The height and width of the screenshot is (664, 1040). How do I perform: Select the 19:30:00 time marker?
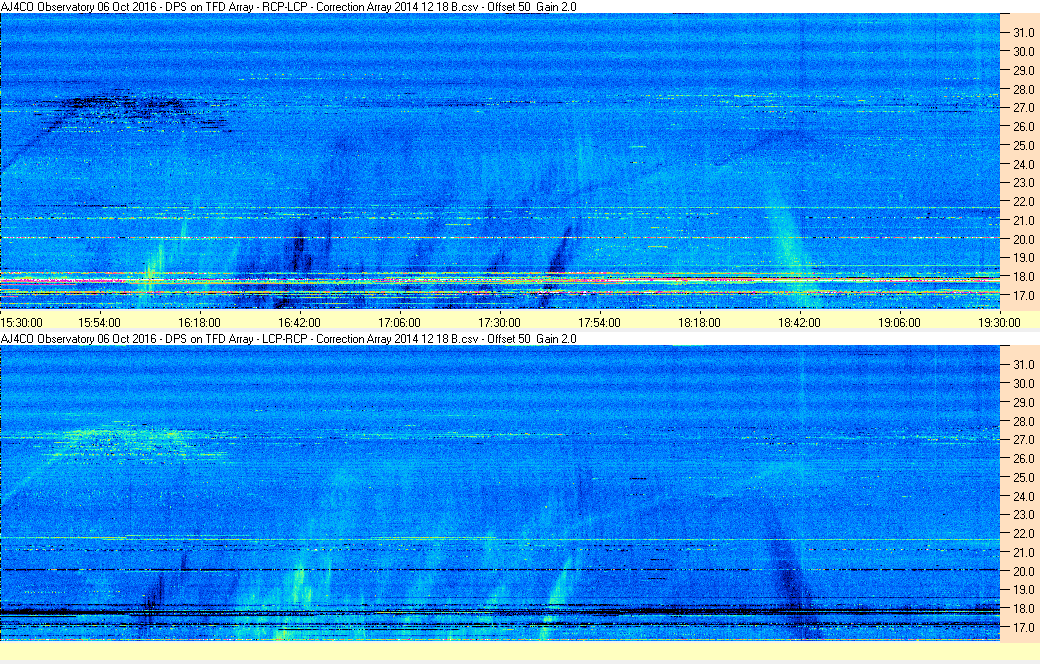pos(999,322)
